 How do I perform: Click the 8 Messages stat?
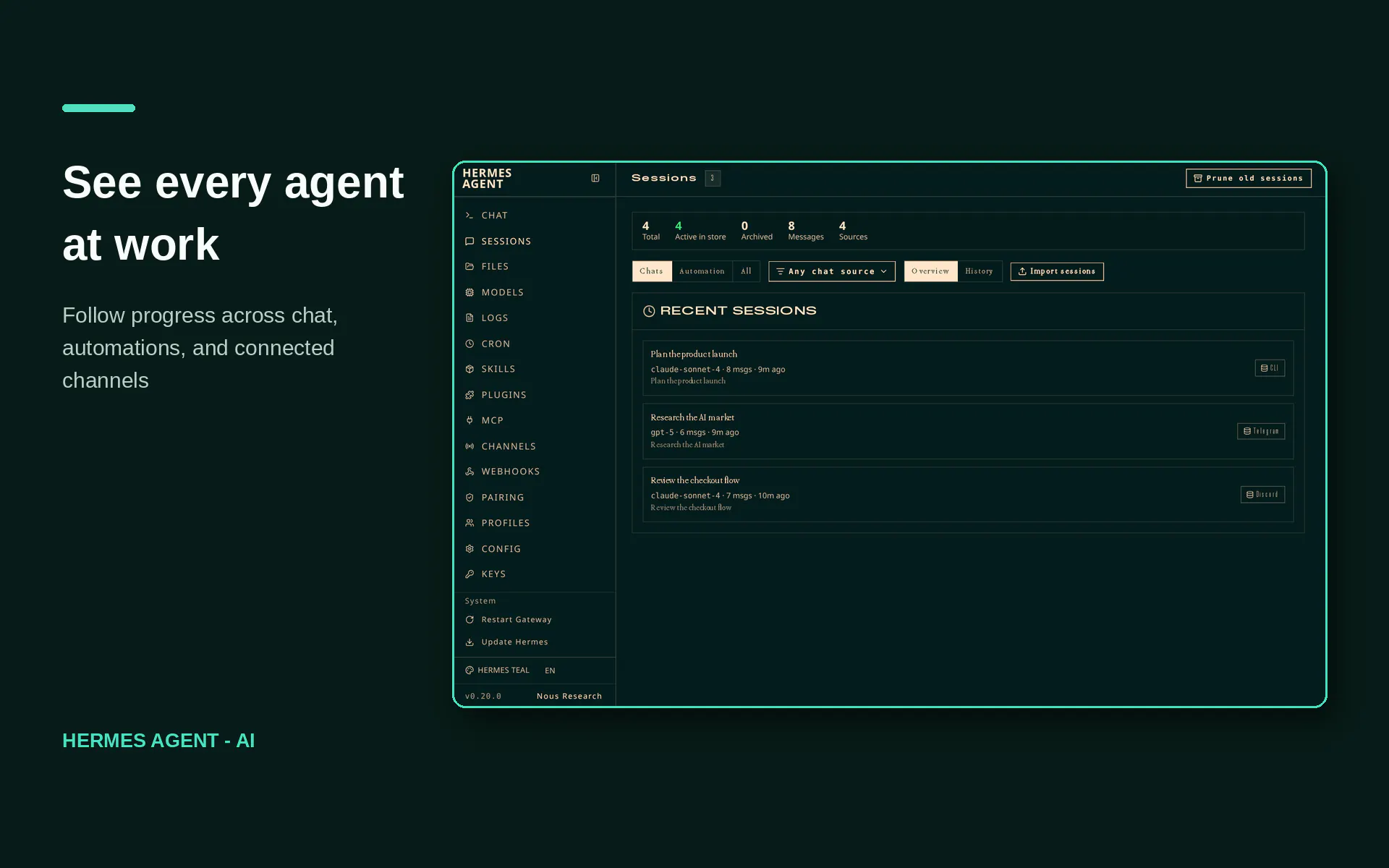point(806,231)
